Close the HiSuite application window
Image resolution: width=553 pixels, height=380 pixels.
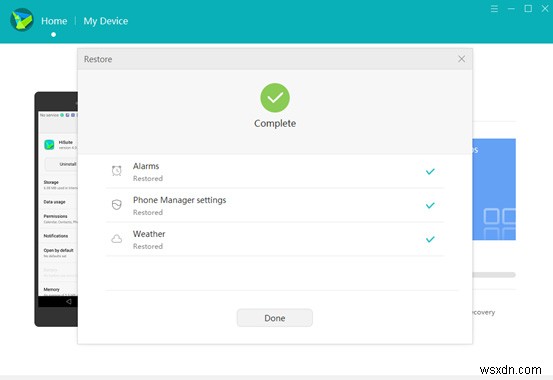pos(545,9)
